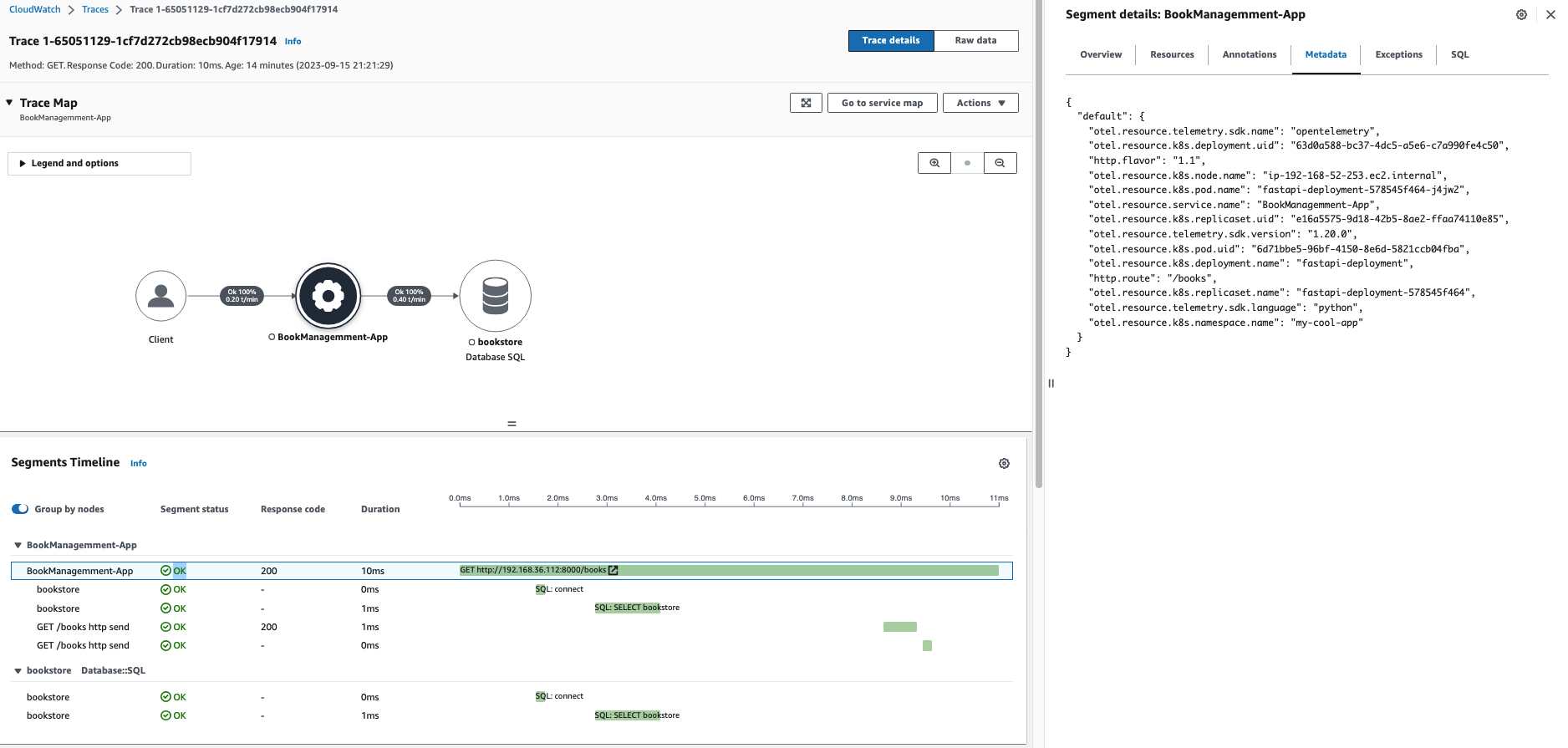Click the fullscreen trace map icon

(806, 103)
